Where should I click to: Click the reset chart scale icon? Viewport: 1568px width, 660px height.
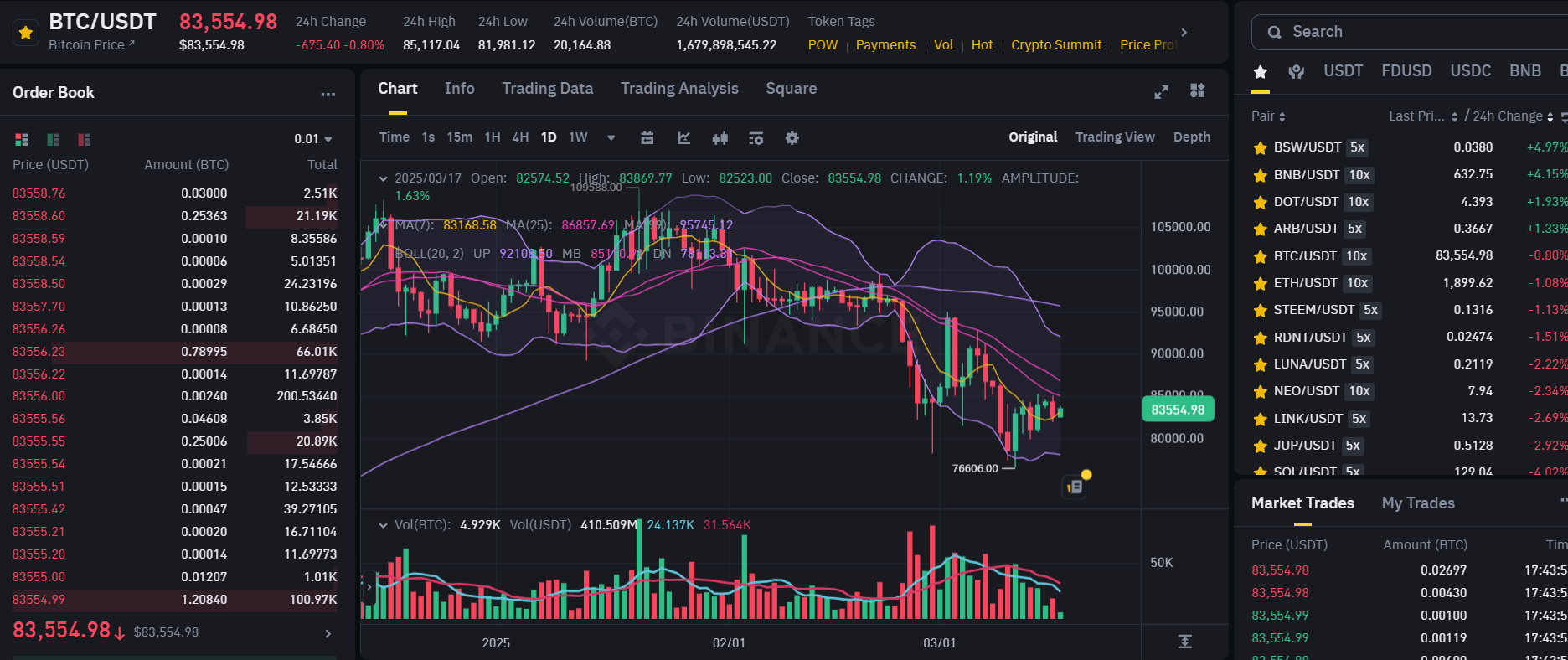[1184, 642]
